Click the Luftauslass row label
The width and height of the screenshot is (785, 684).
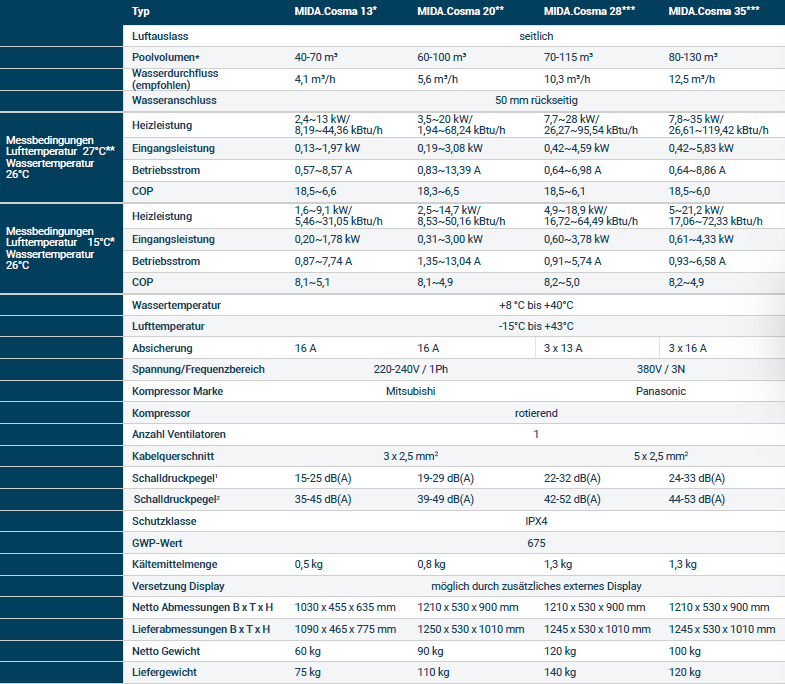pos(160,36)
